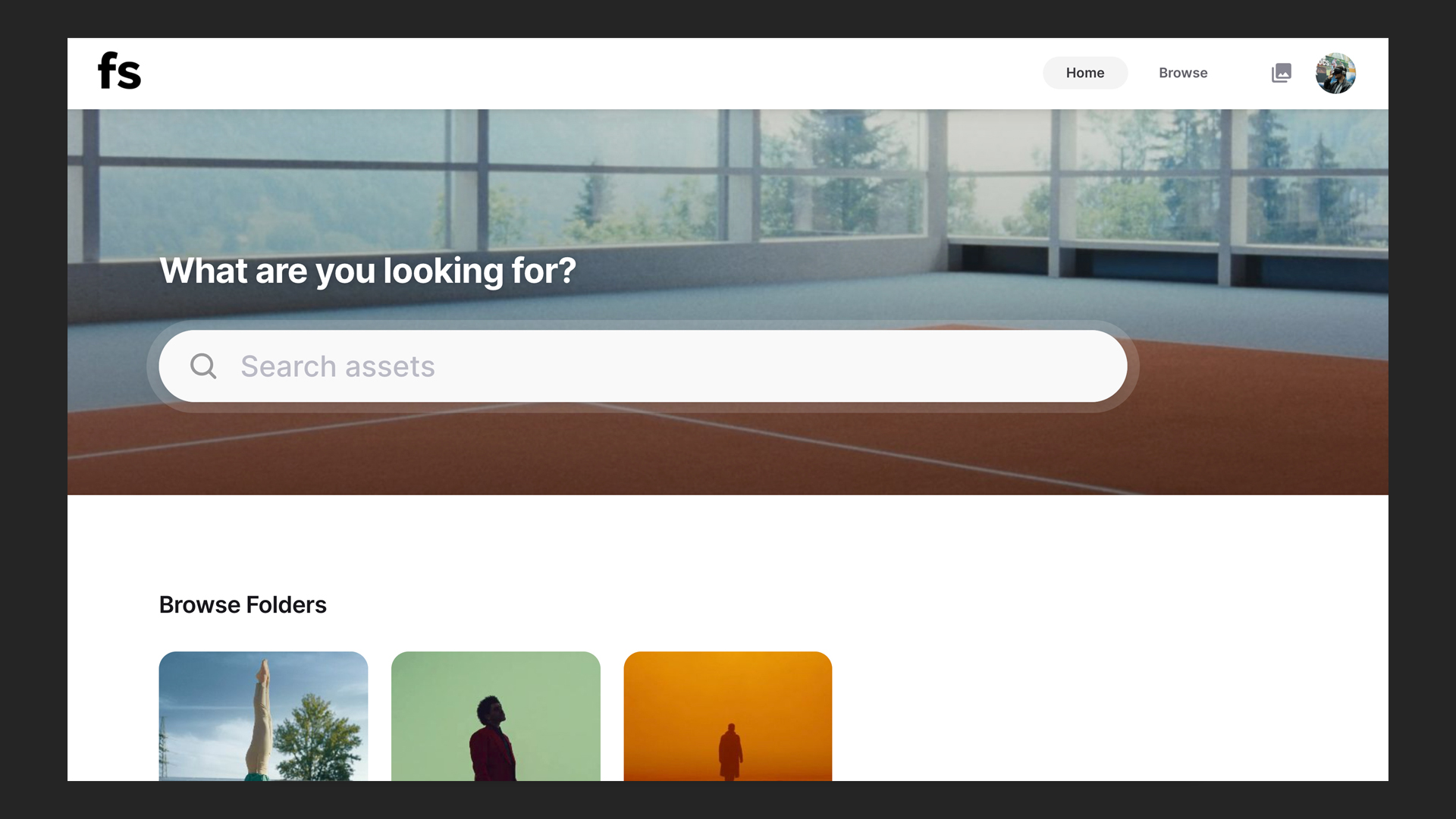The image size is (1456, 819).
Task: Go to the homepage via the fs brand mark
Action: point(119,71)
